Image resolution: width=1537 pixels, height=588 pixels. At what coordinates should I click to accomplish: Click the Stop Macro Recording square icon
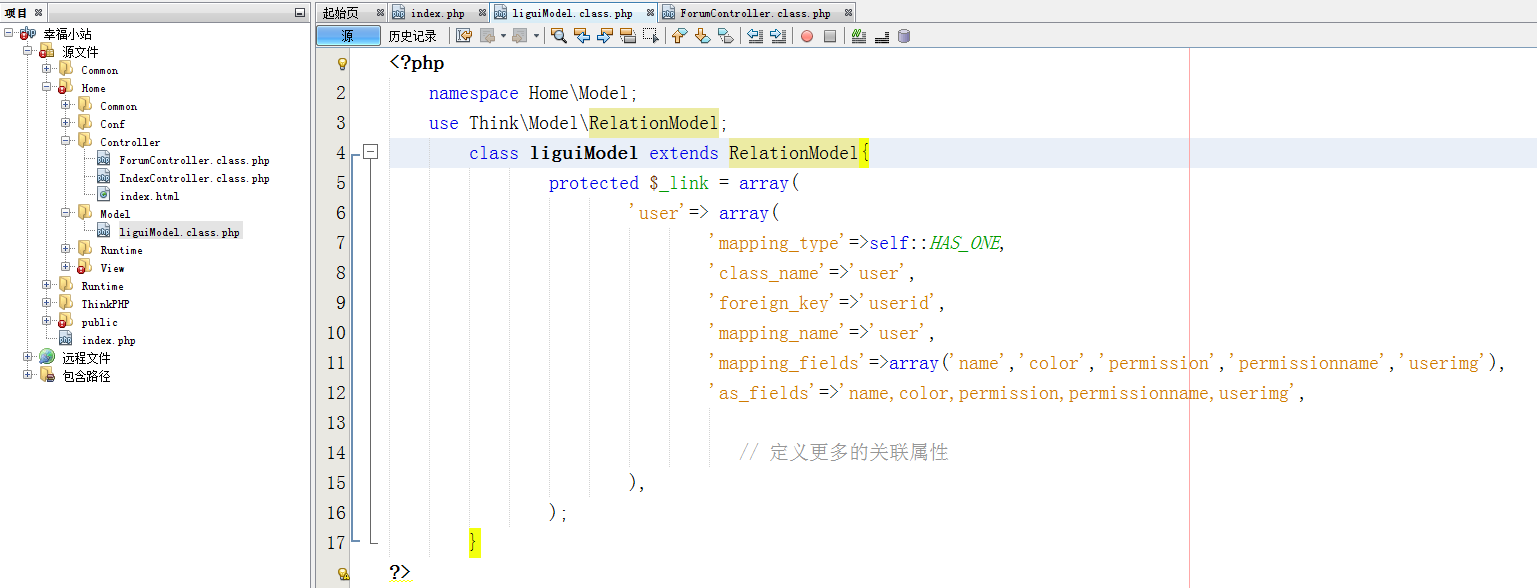(x=830, y=36)
